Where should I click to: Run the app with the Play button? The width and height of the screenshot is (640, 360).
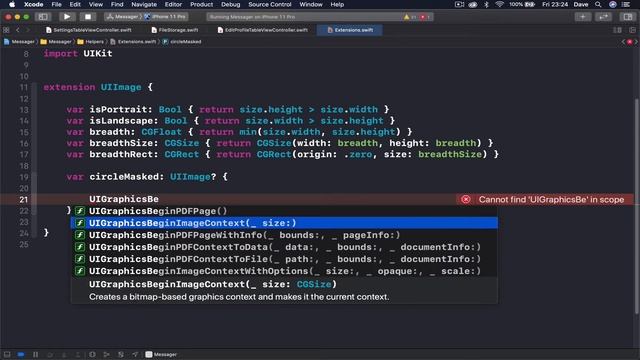click(67, 17)
